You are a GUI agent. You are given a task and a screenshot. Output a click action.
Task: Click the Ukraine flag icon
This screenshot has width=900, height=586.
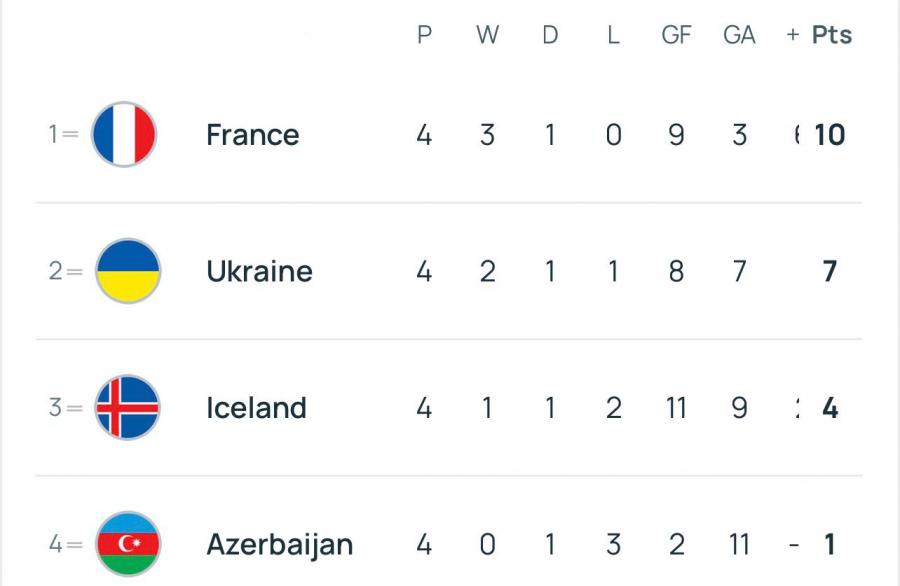(x=127, y=271)
